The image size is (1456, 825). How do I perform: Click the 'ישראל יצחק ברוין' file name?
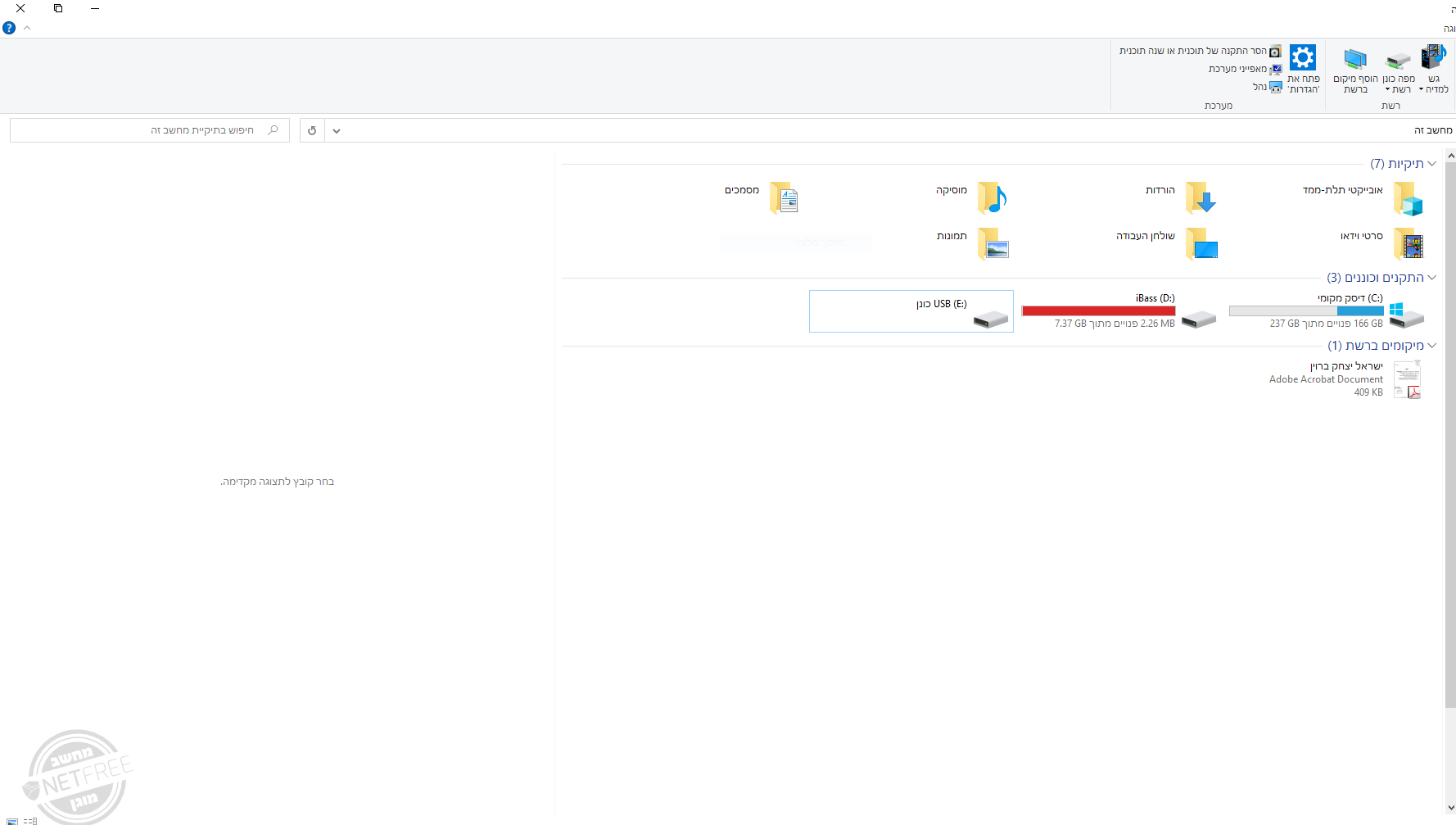1346,366
